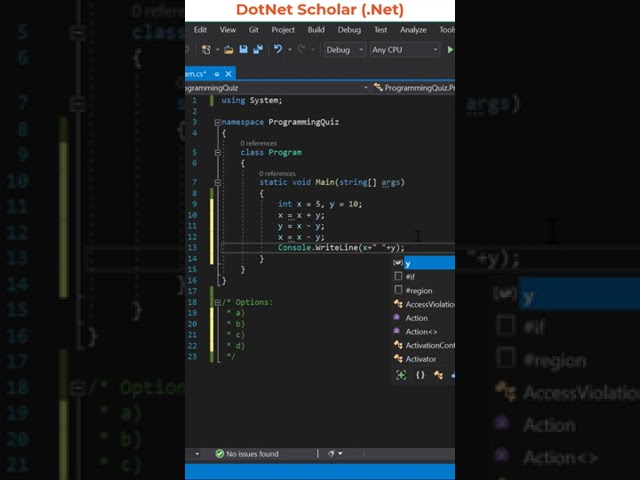640x480 pixels.
Task: Click the No issues found status
Action: click(x=252, y=453)
